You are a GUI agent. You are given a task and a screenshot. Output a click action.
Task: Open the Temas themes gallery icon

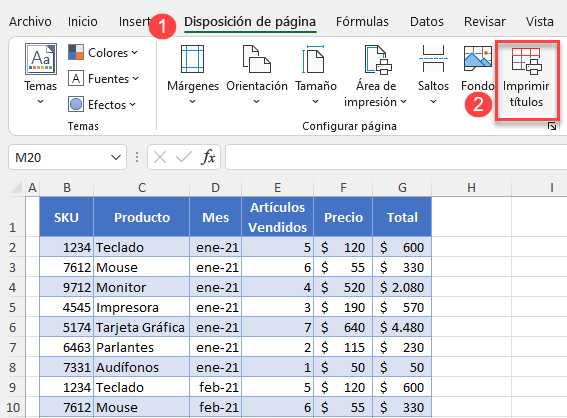pos(40,59)
